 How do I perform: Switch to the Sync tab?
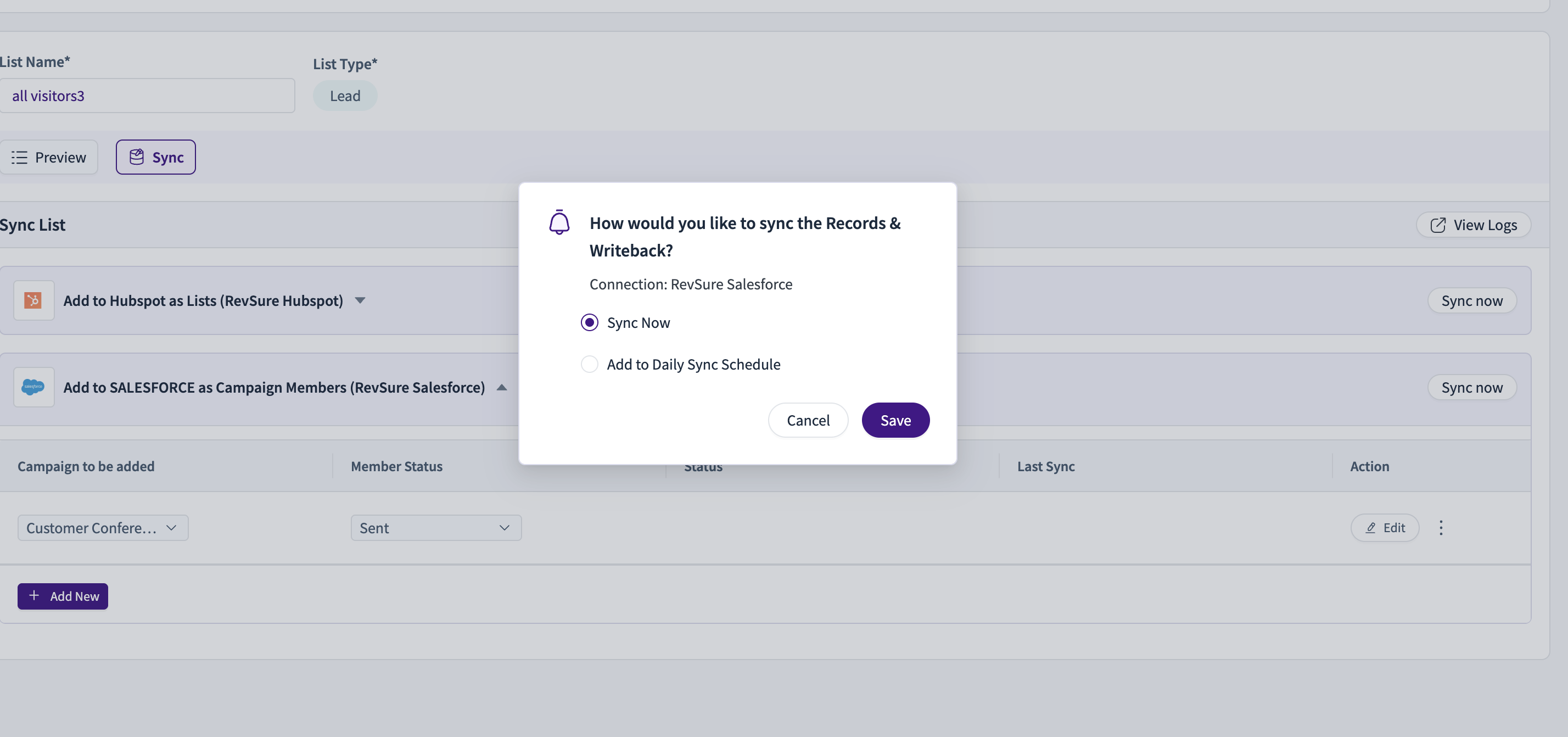click(156, 157)
